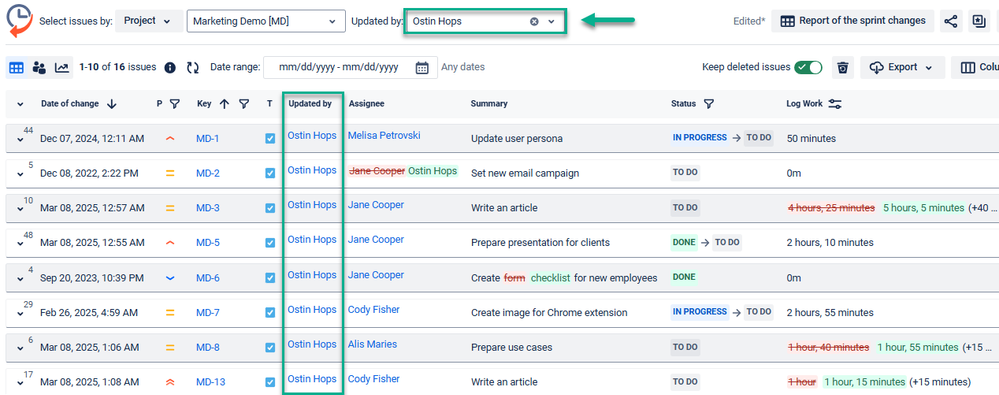Expand the MD-3 row changes
Image resolution: width=999 pixels, height=395 pixels.
pos(20,209)
